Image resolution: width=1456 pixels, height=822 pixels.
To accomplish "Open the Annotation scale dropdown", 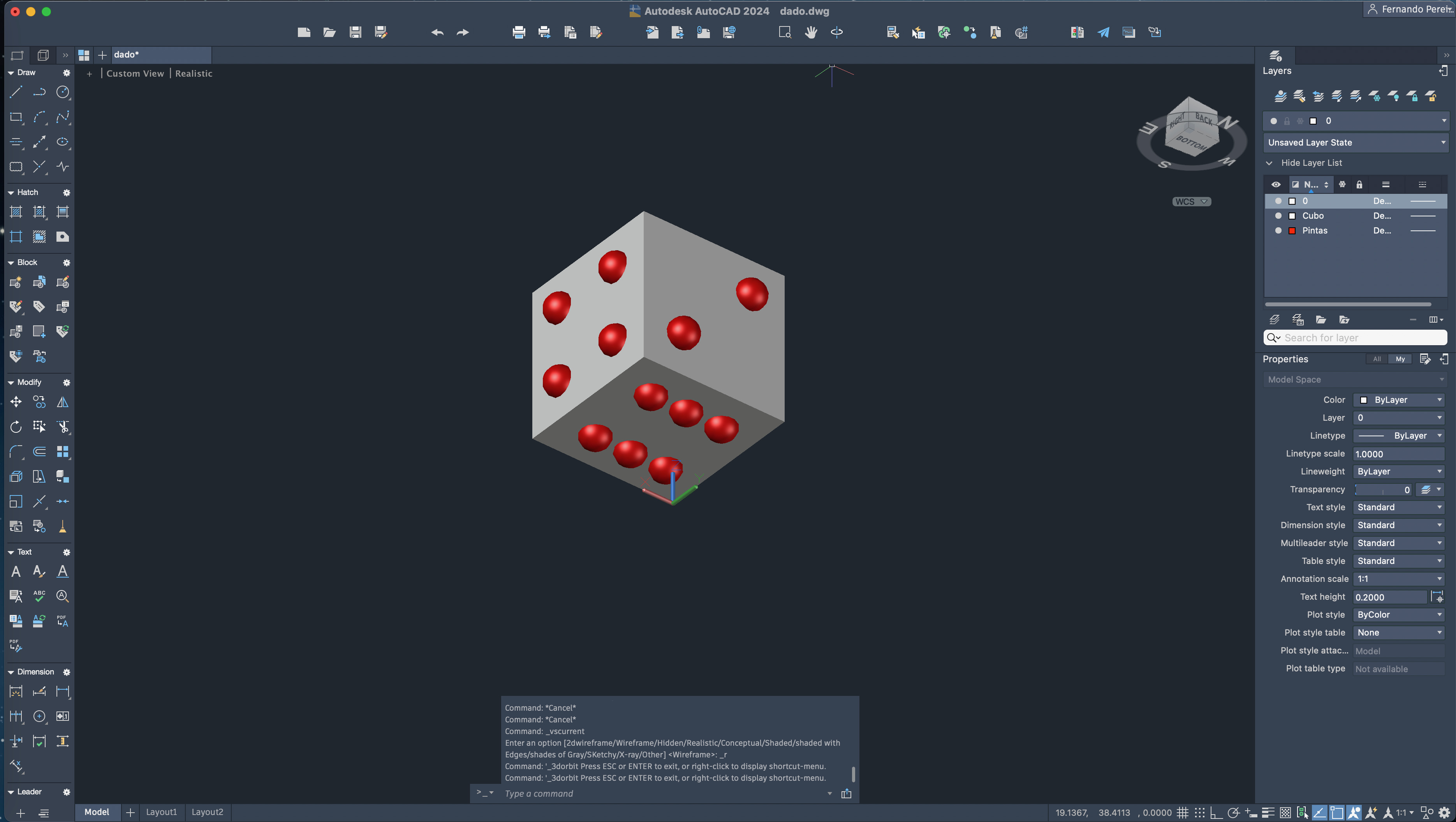I will 1399,579.
